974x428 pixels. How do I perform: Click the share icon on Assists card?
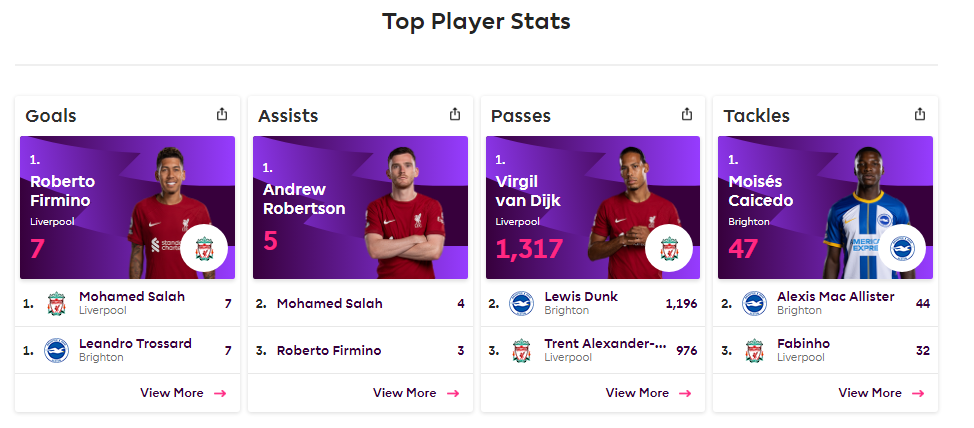click(x=455, y=114)
